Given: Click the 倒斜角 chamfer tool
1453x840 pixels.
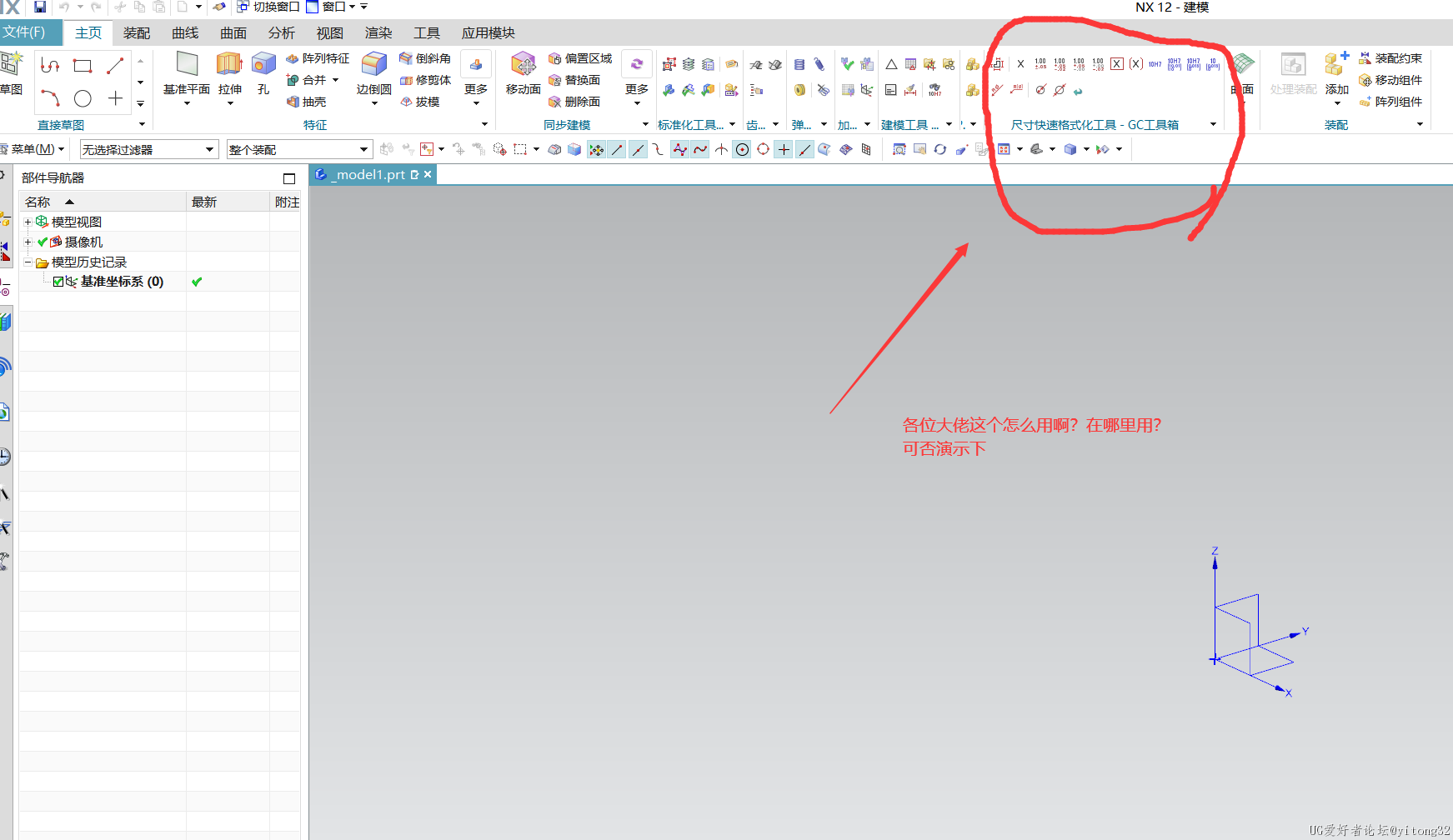Looking at the screenshot, I should [x=425, y=58].
